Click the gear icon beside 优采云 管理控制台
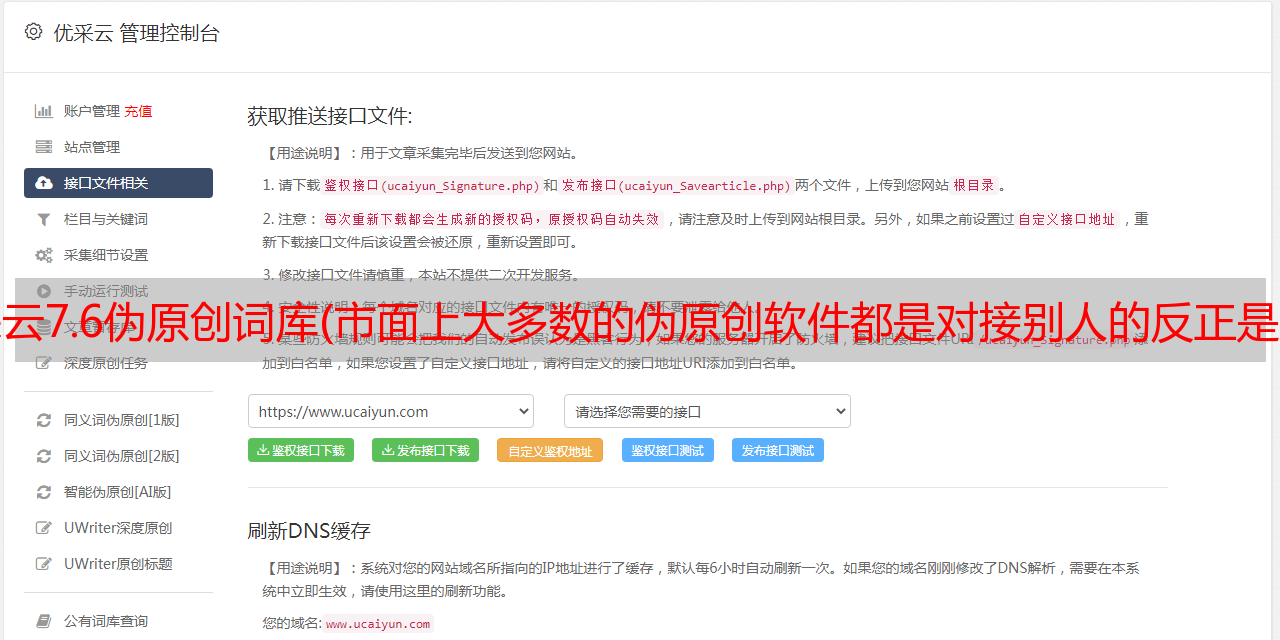 pos(33,32)
